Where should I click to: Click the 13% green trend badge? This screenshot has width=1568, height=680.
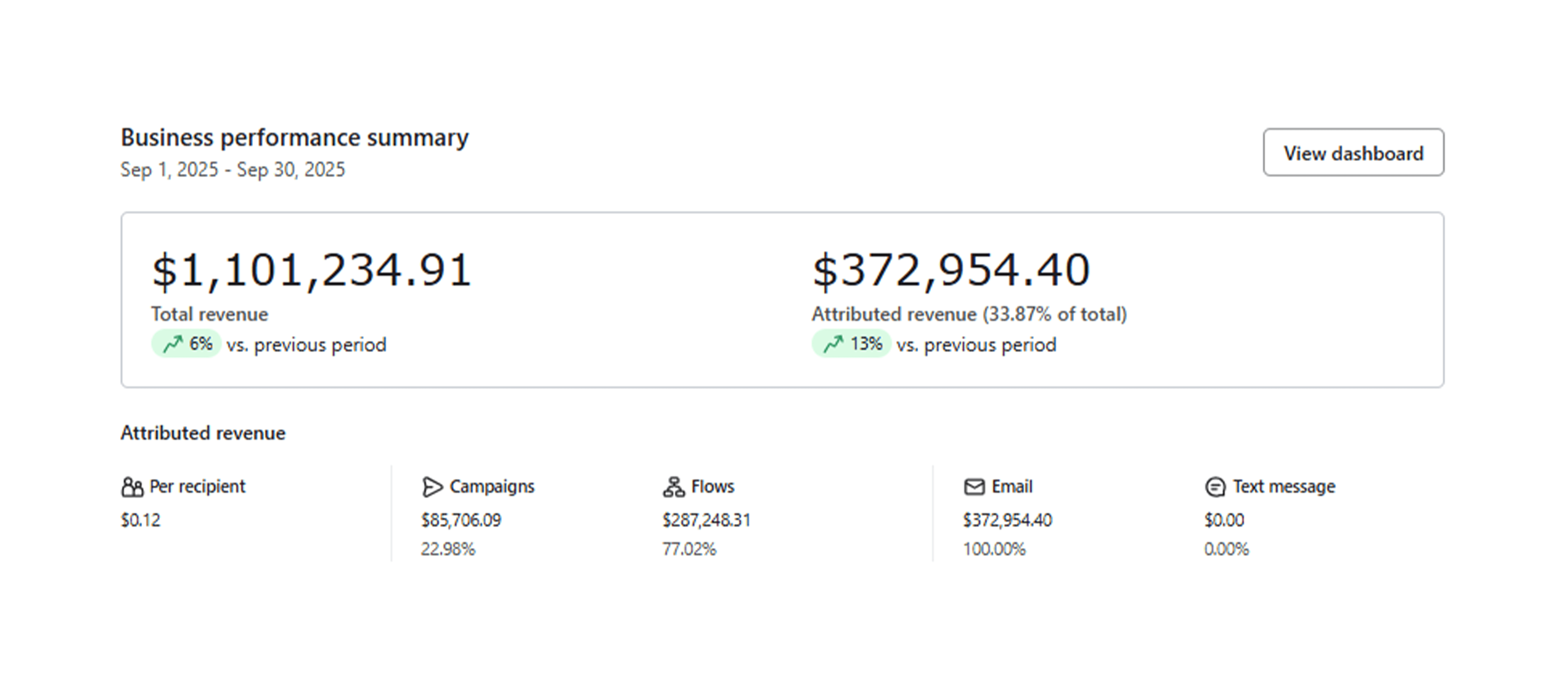tap(851, 344)
